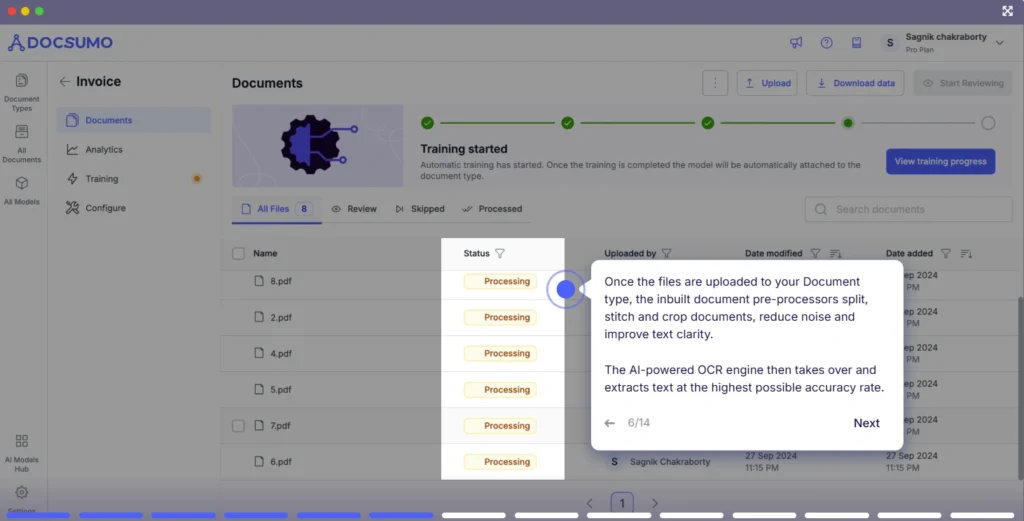
Task: Switch to Review tab
Action: pos(354,209)
